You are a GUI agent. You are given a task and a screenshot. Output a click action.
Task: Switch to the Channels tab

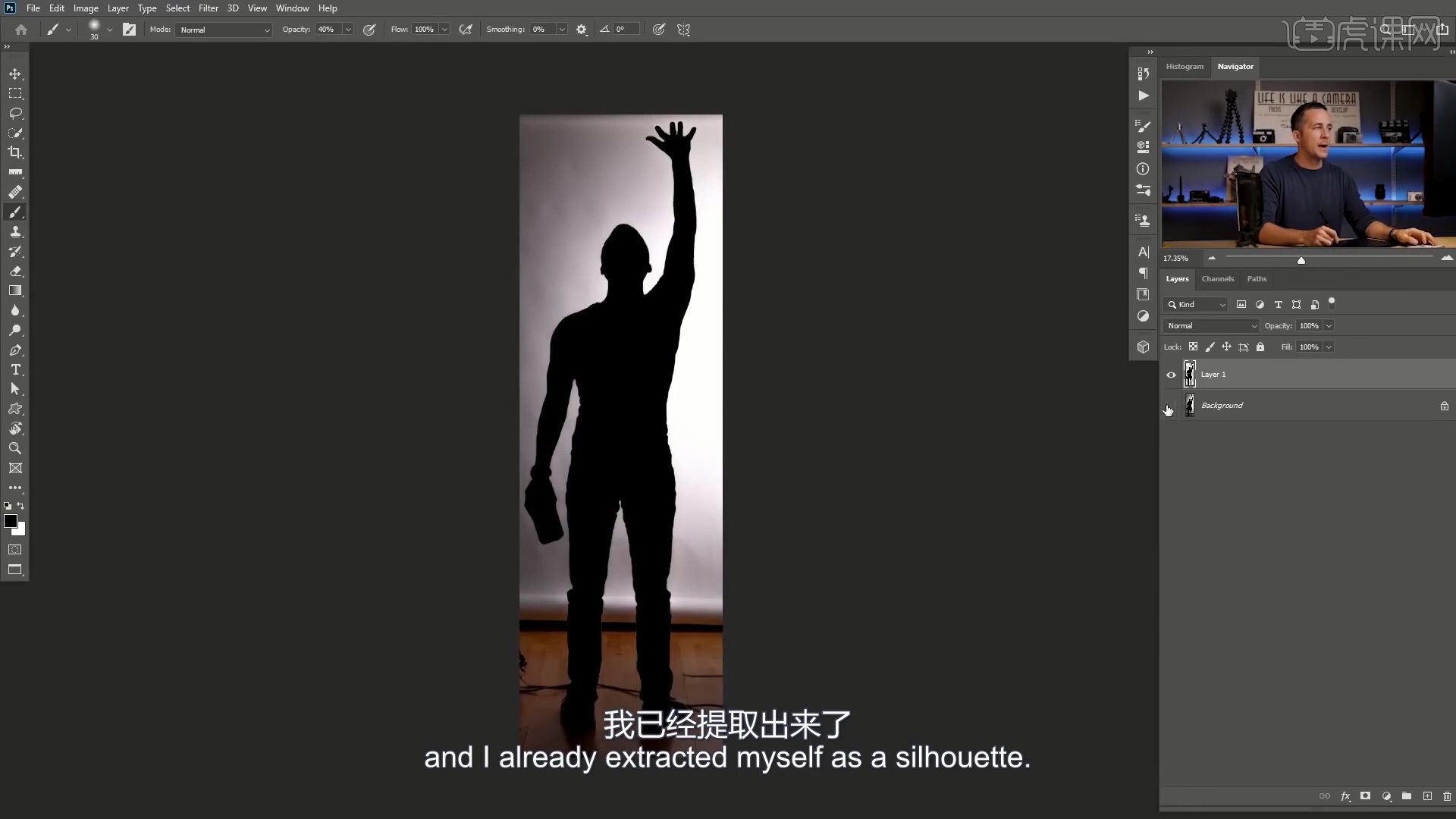coord(1217,278)
